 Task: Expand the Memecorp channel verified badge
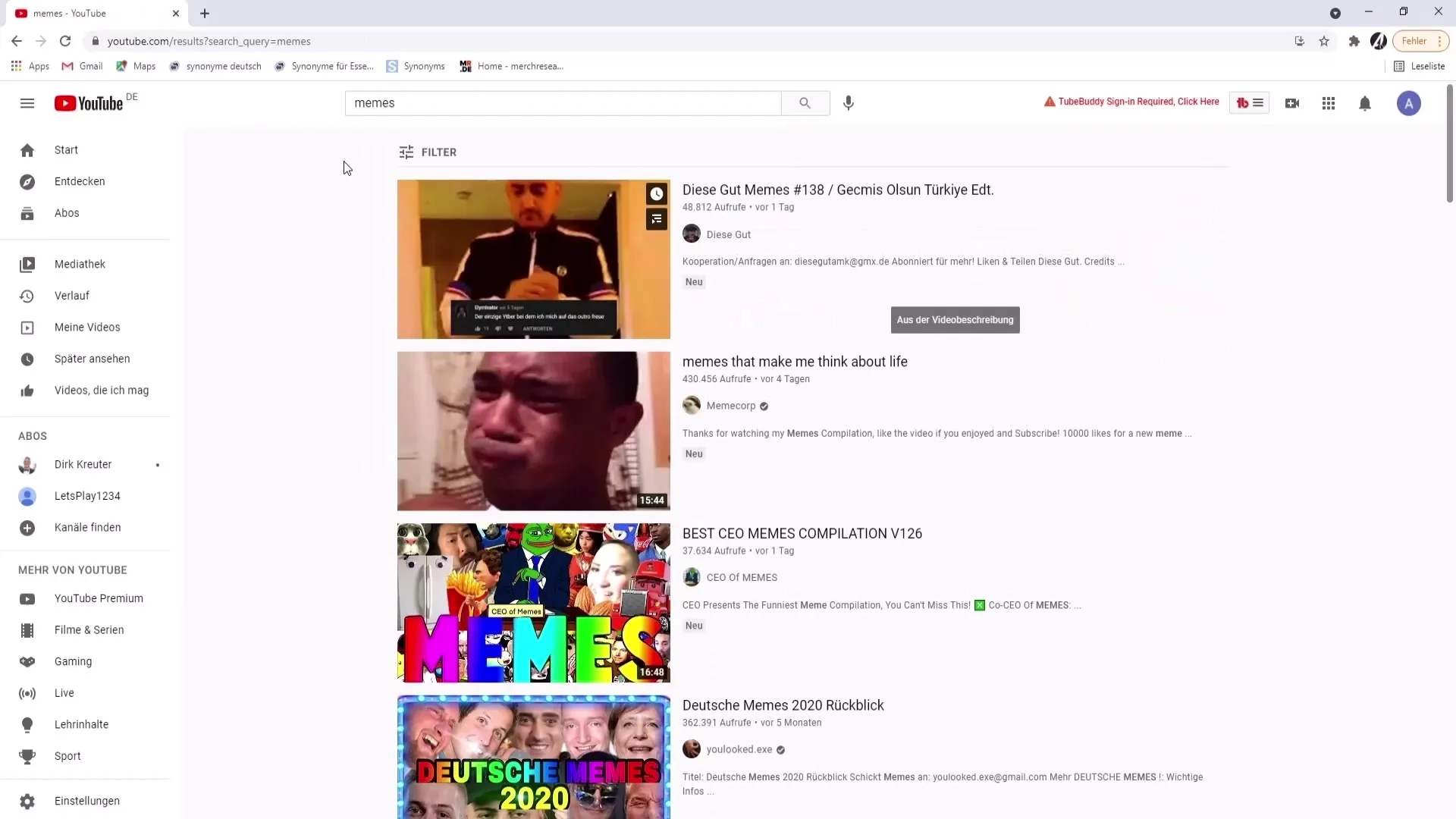pyautogui.click(x=765, y=405)
